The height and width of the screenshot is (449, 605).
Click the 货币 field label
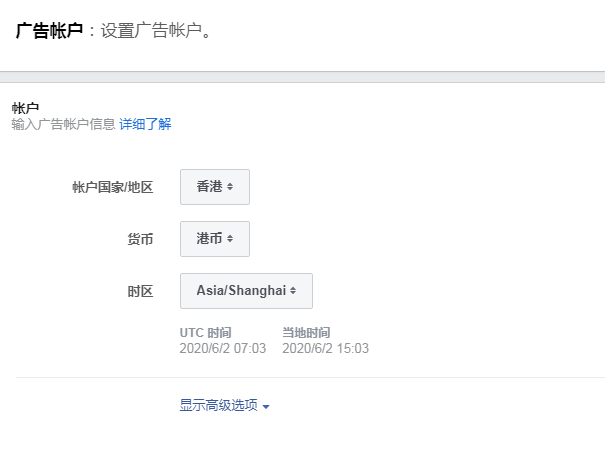click(140, 240)
